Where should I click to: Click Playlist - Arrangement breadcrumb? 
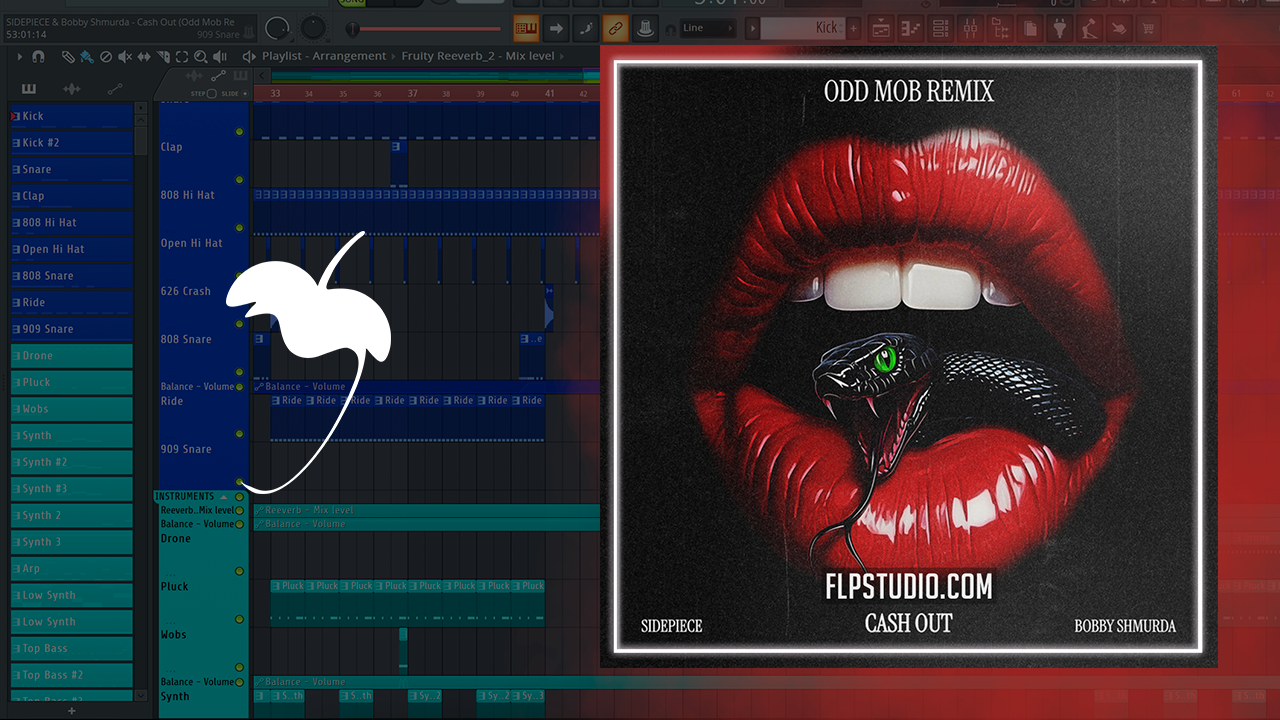323,56
